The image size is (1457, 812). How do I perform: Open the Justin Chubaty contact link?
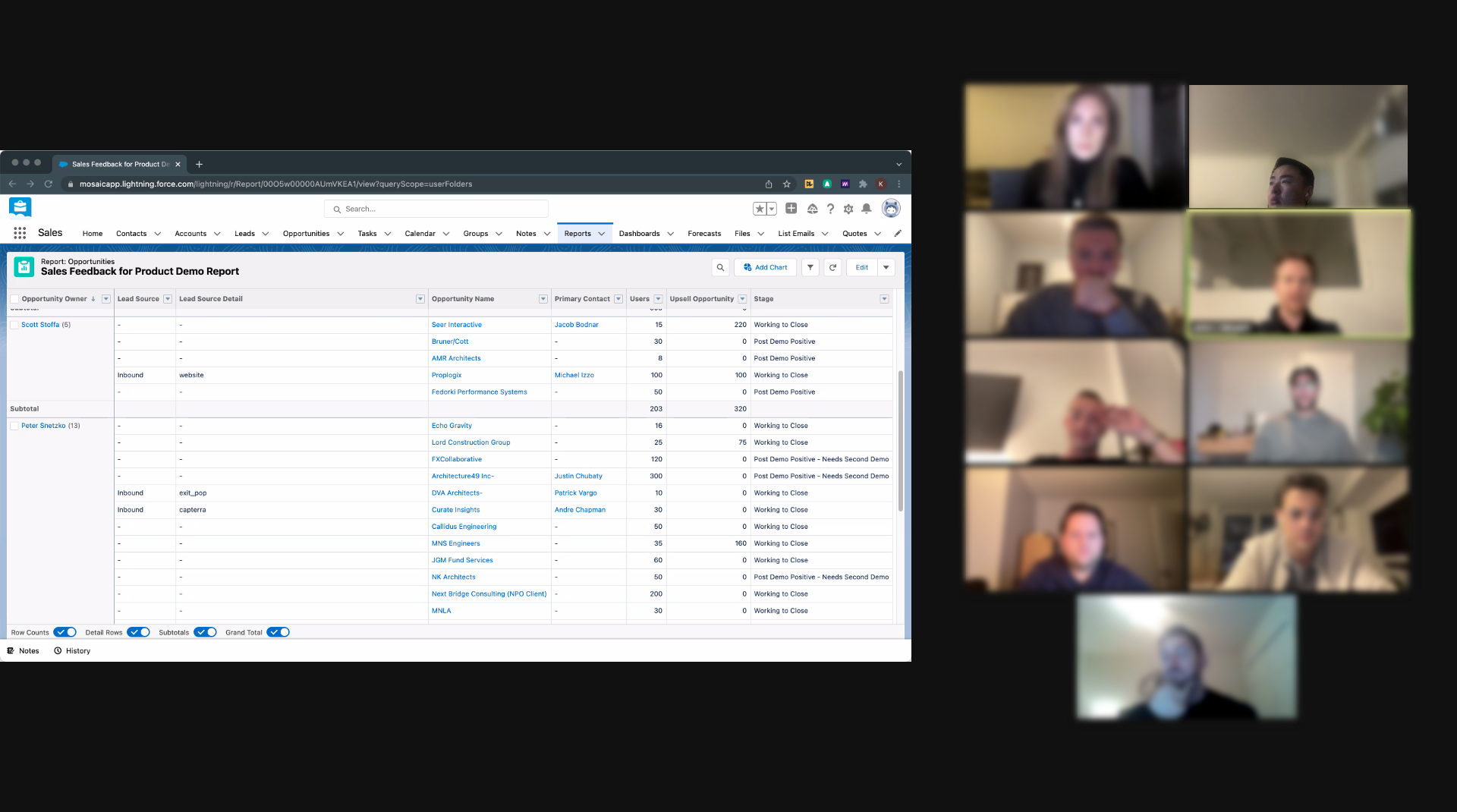tap(578, 477)
